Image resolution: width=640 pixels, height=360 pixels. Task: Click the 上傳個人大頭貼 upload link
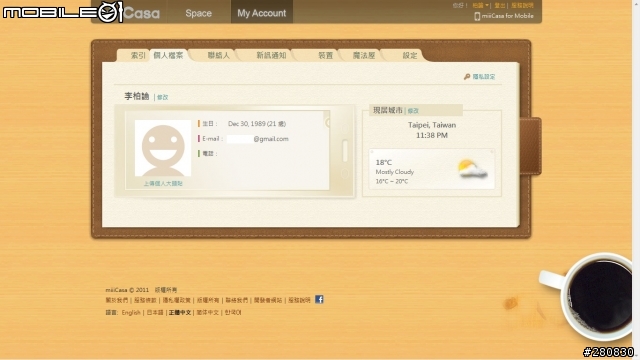click(x=163, y=183)
